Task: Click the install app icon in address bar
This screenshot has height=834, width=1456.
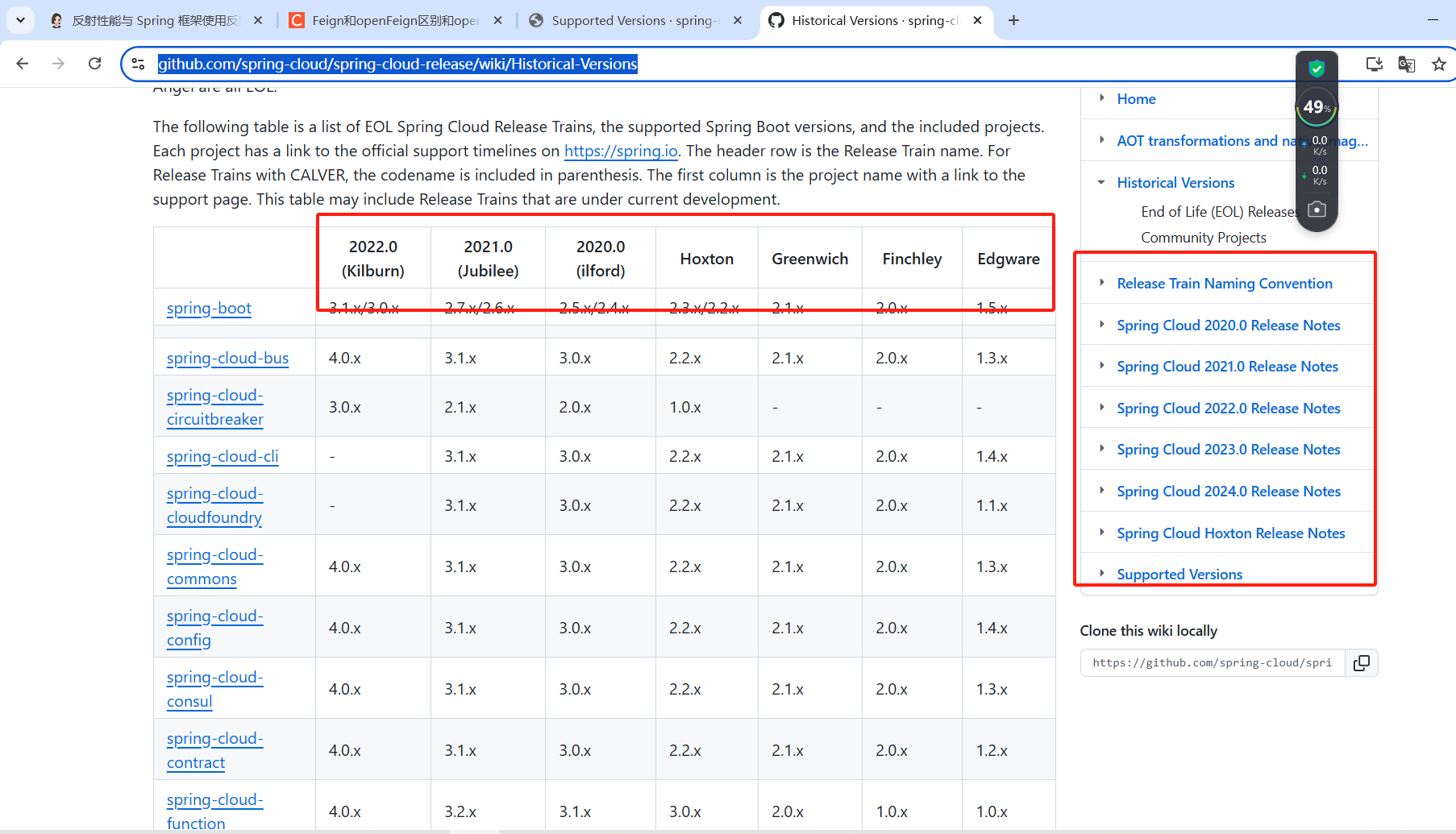Action: click(1375, 64)
